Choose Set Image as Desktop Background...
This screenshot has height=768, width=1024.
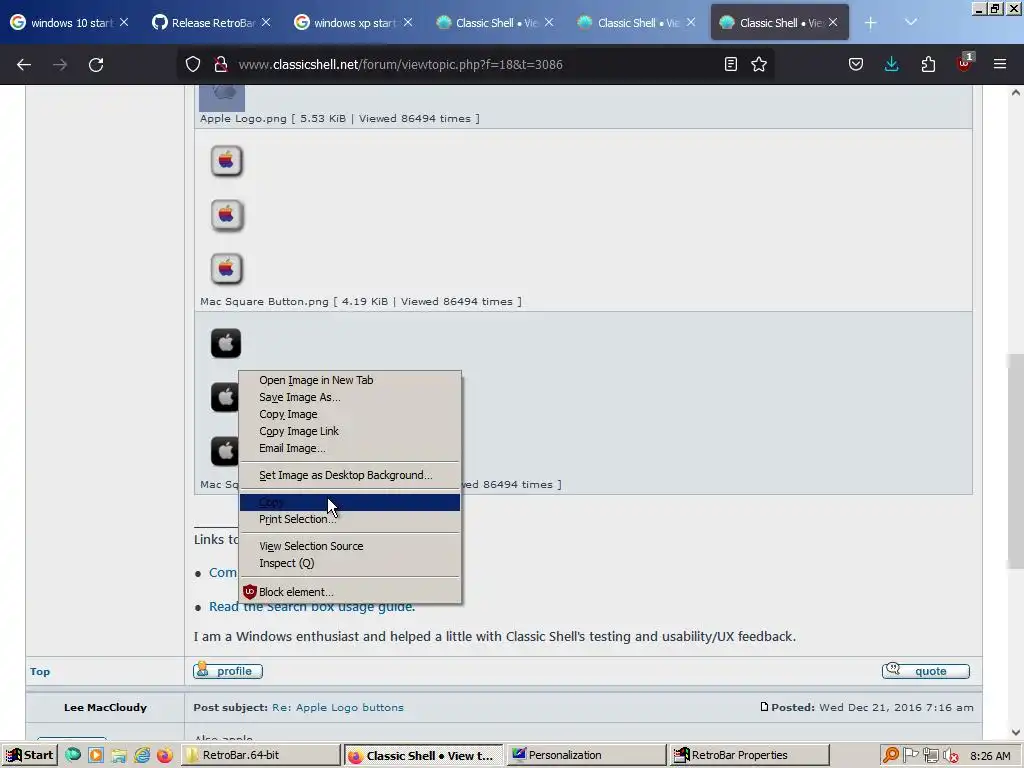point(350,475)
